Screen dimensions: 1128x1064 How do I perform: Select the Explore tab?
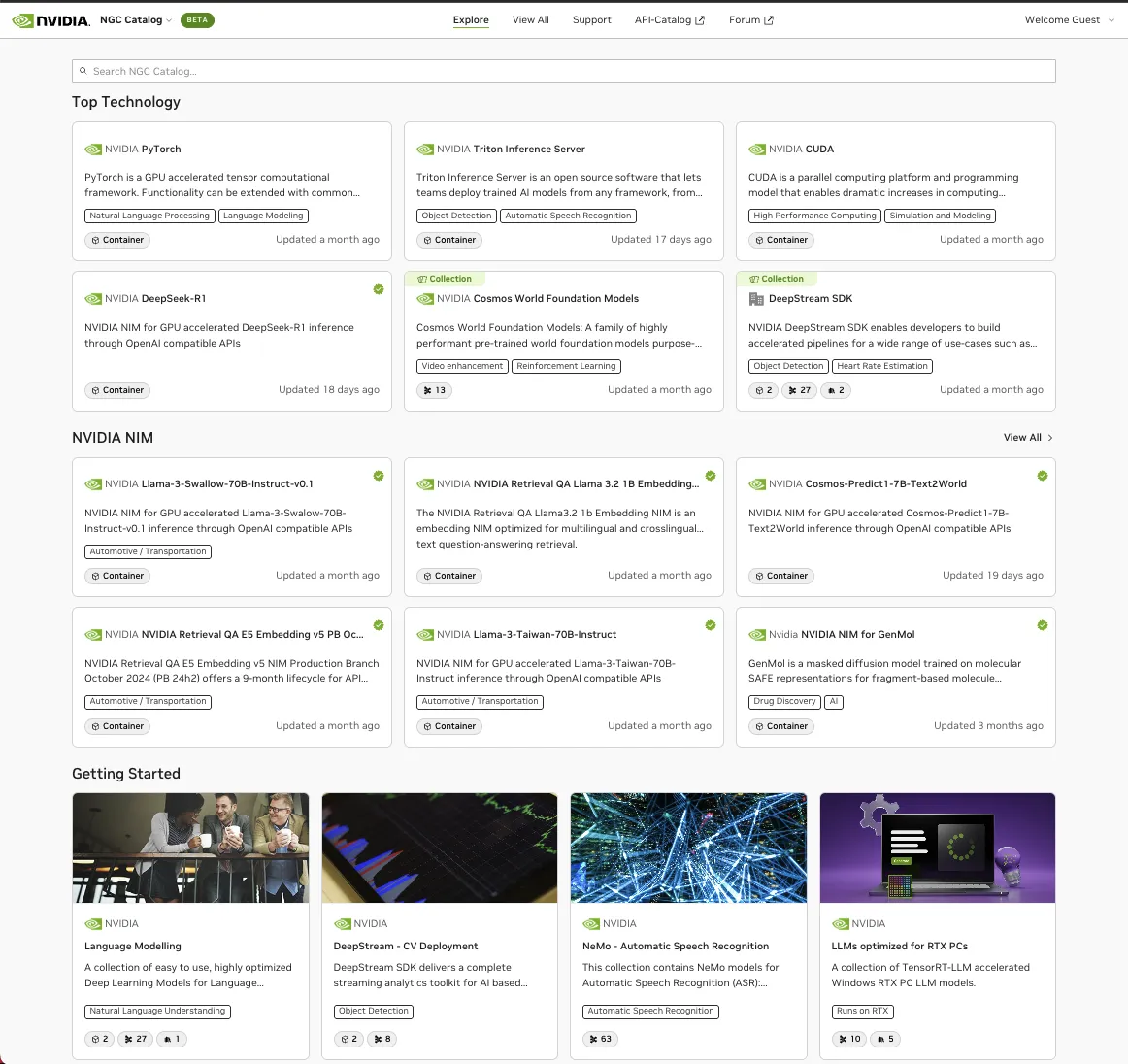pyautogui.click(x=471, y=20)
